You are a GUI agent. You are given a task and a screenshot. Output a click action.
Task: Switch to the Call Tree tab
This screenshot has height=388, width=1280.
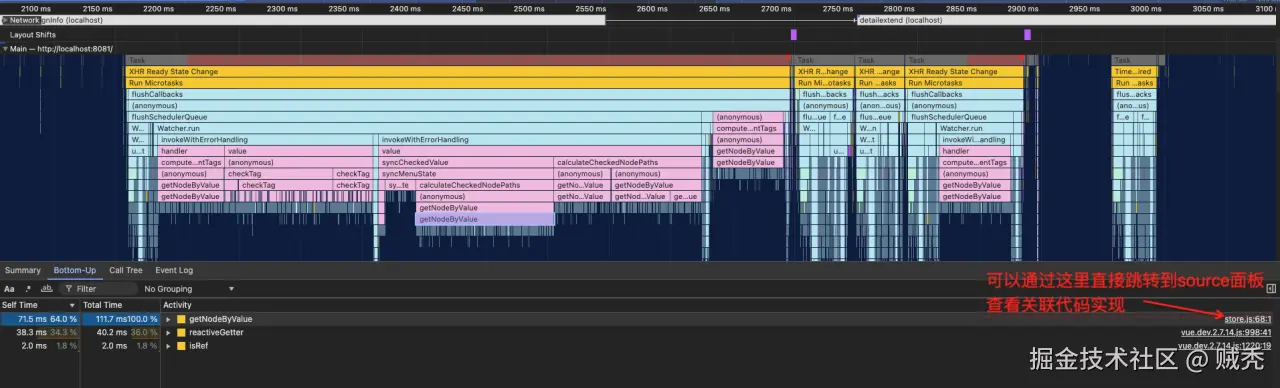pyautogui.click(x=126, y=270)
